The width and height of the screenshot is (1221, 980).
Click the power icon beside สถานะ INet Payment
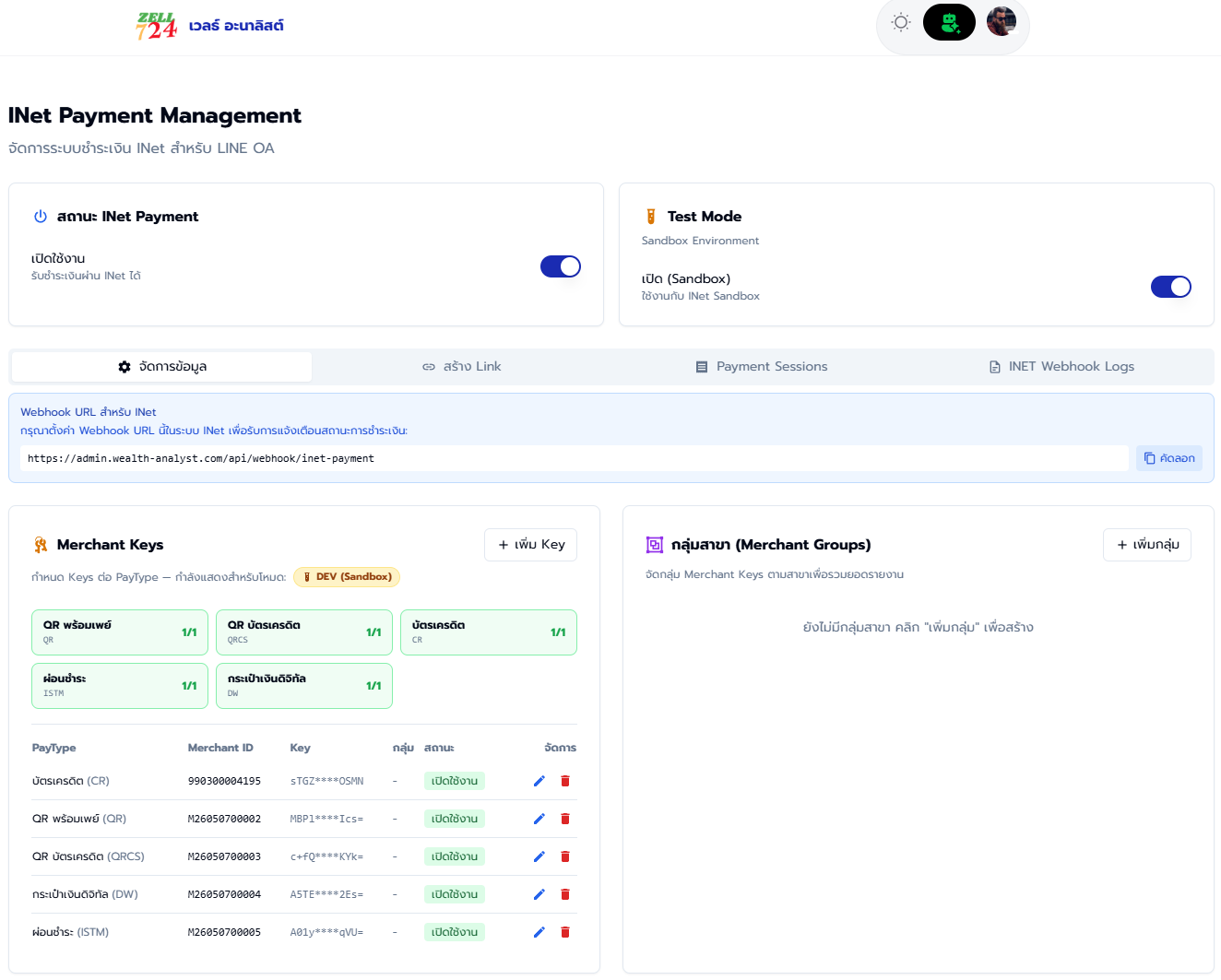click(41, 217)
